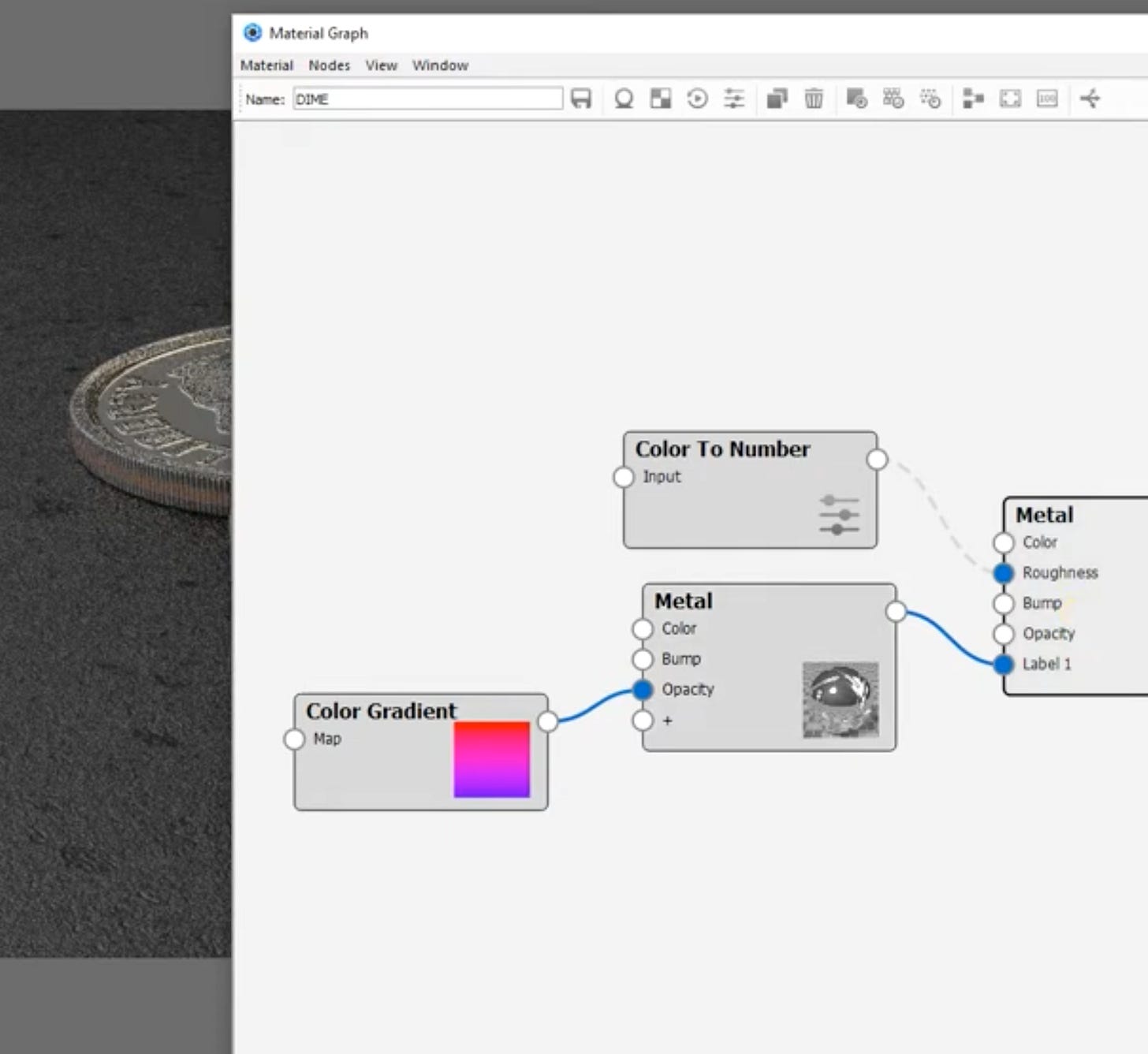
Task: Click the render preview update icon
Action: click(x=697, y=99)
